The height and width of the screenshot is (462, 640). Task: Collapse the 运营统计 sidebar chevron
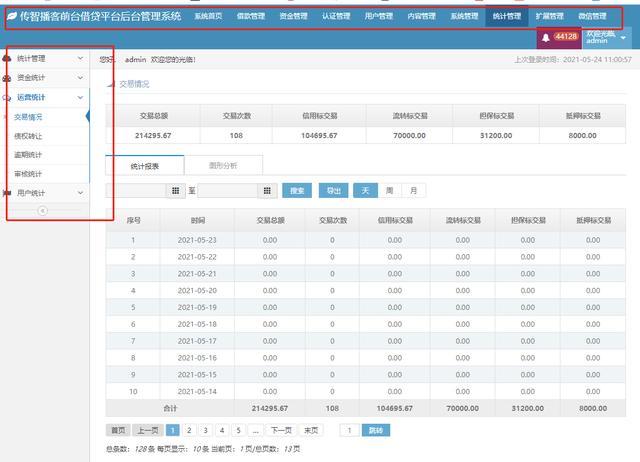pyautogui.click(x=80, y=97)
